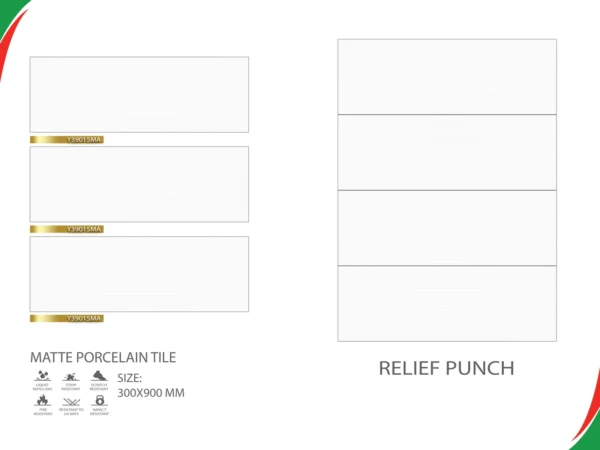The height and width of the screenshot is (450, 600).
Task: Select the lowest Relief Punch stacked tile
Action: click(447, 303)
